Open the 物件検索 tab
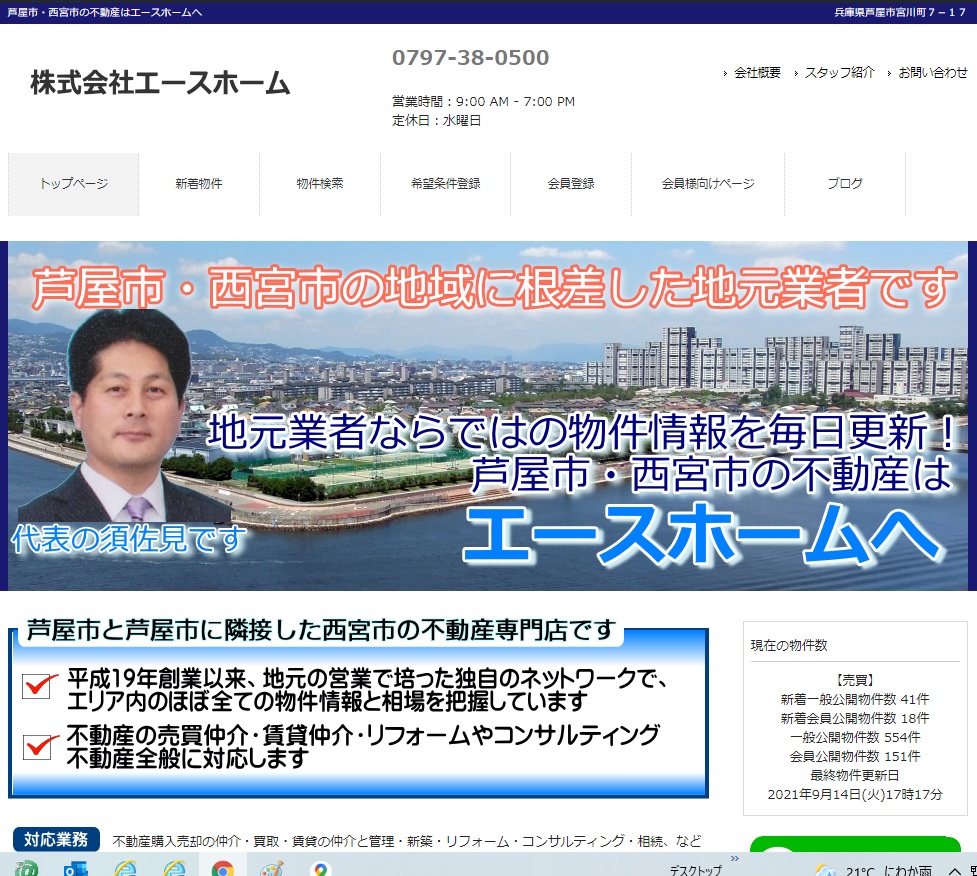The image size is (977, 876). click(320, 184)
